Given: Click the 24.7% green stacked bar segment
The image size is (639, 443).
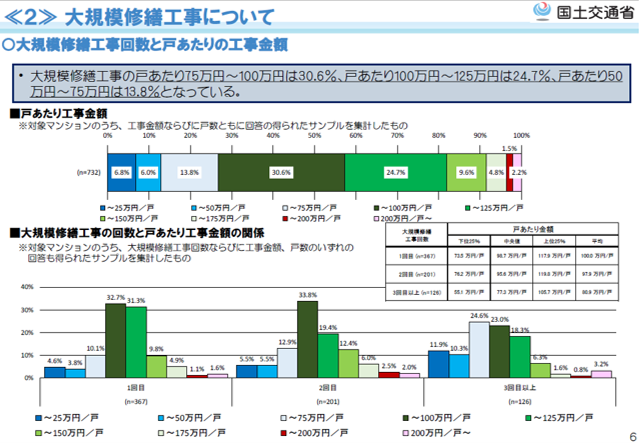Looking at the screenshot, I should click(395, 172).
